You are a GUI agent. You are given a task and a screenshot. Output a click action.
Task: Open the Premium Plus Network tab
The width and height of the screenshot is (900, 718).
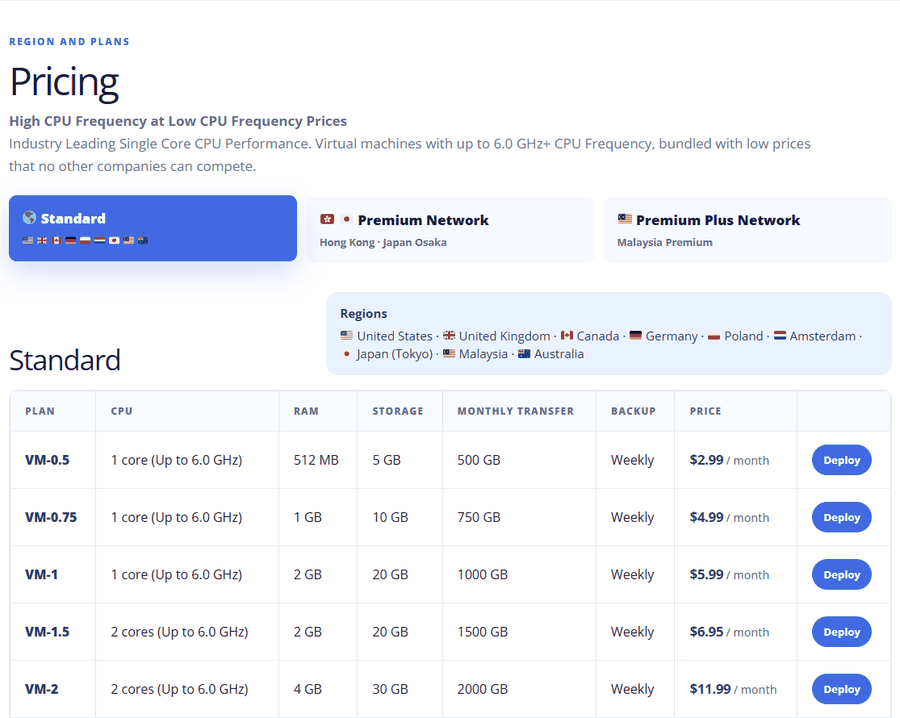point(747,230)
